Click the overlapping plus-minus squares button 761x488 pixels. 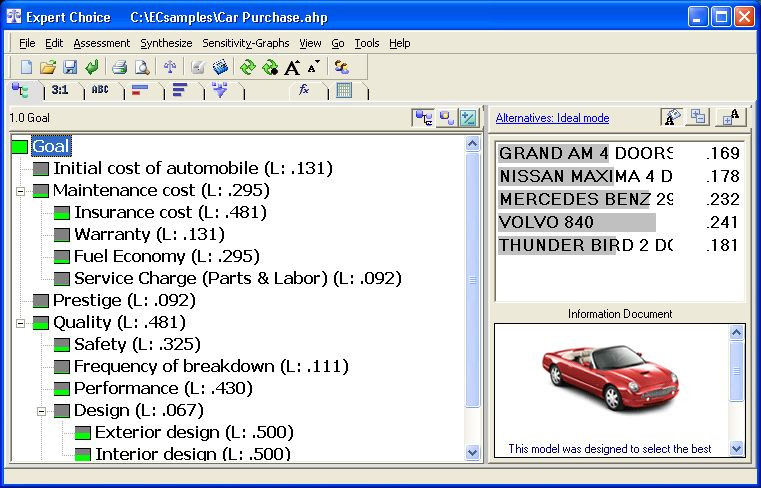(698, 118)
